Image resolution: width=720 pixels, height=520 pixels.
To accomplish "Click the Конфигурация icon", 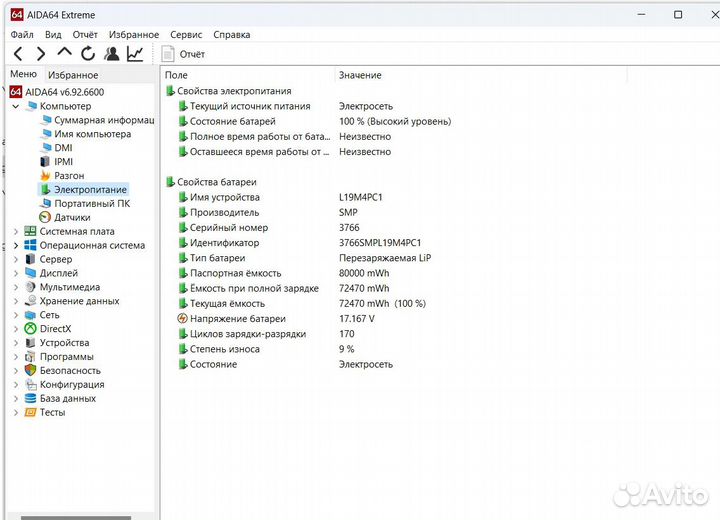I will point(30,384).
